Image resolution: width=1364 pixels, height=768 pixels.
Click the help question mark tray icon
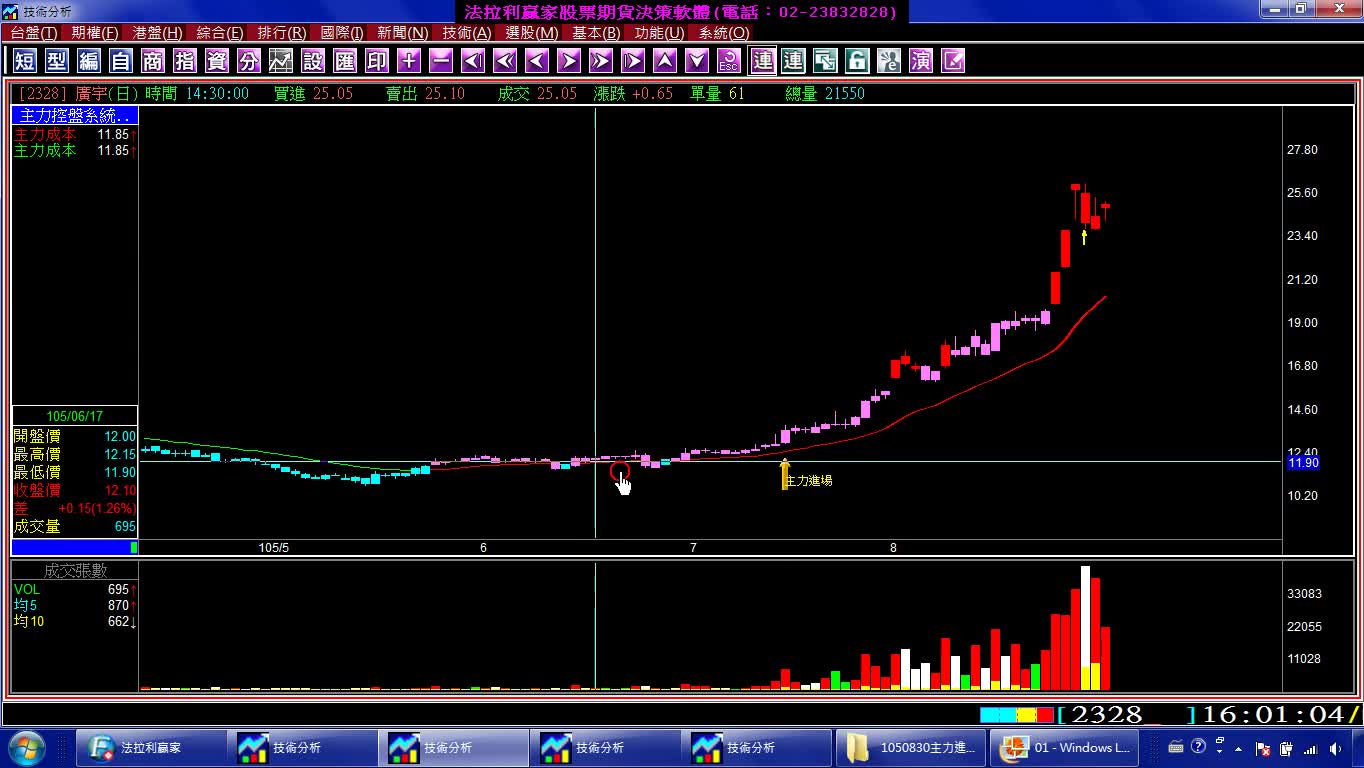coord(1198,747)
